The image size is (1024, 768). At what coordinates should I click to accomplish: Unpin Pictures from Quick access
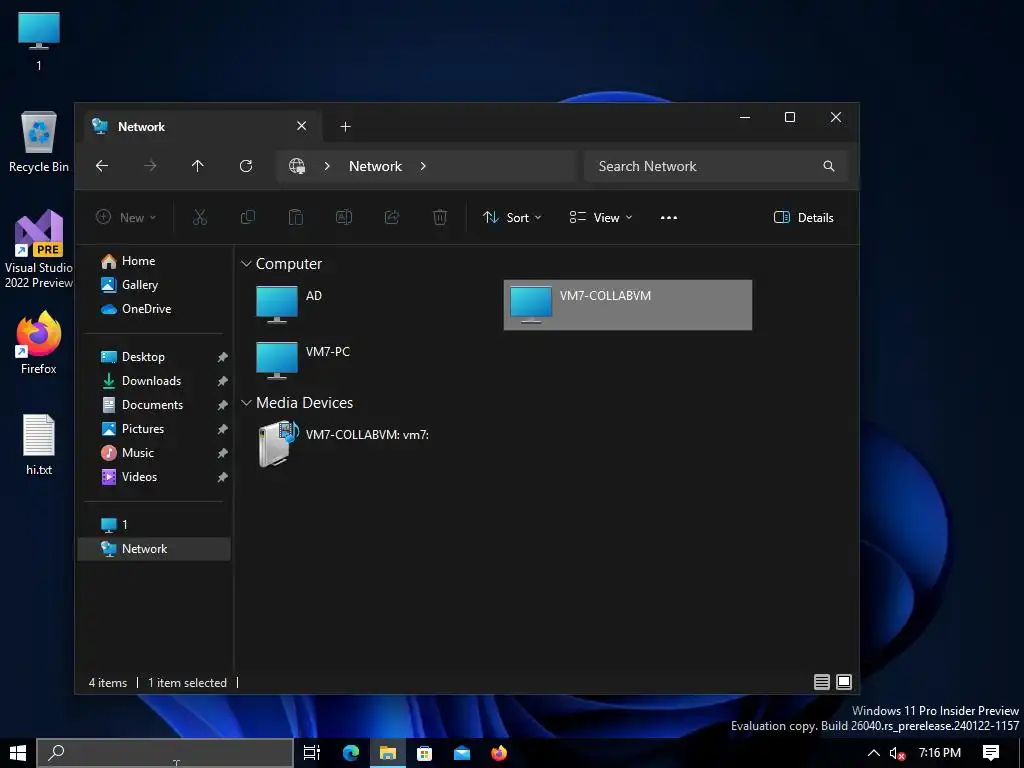coord(223,429)
